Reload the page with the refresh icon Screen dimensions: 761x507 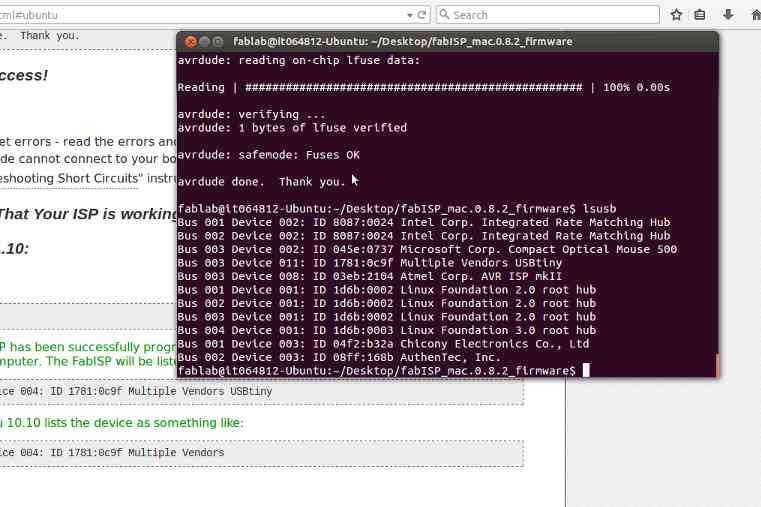[422, 15]
